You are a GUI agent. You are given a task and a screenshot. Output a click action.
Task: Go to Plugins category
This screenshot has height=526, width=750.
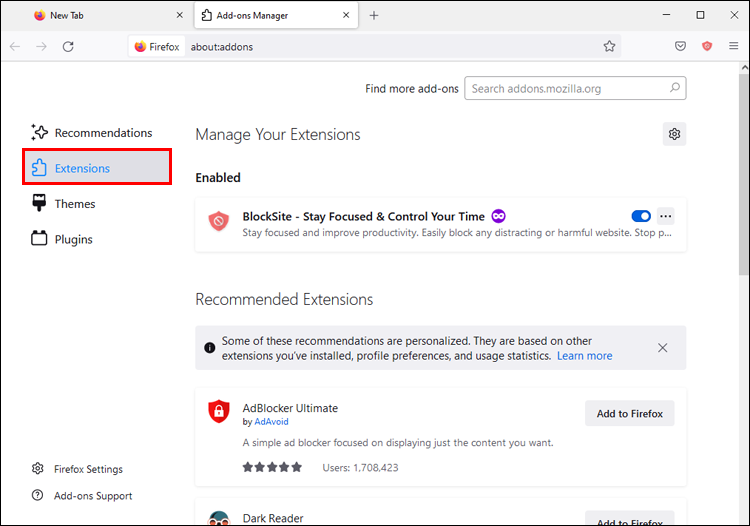(x=73, y=239)
